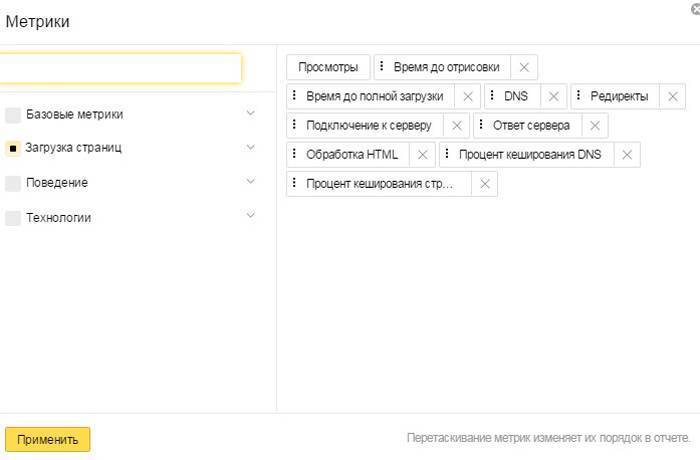Expand the Базовые метрики group chevron

(250, 113)
